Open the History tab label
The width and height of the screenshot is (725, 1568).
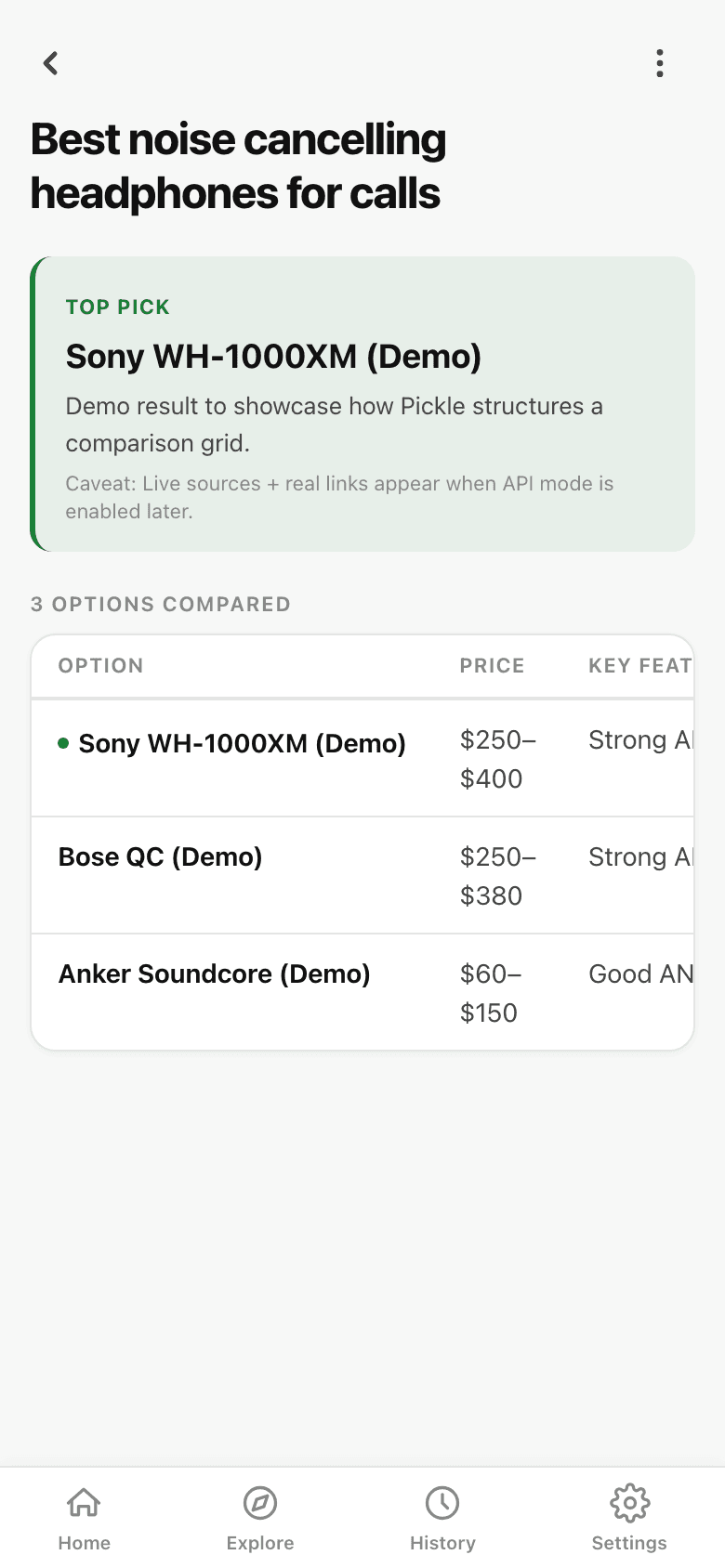442,1543
